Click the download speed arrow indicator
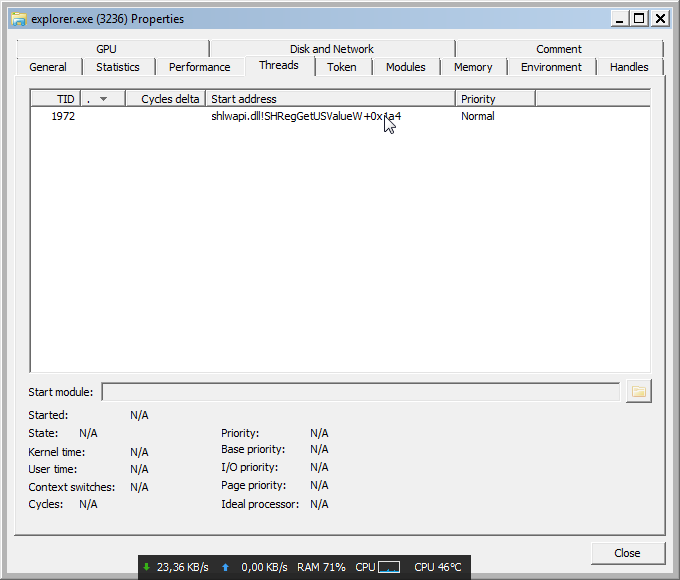 [x=147, y=567]
